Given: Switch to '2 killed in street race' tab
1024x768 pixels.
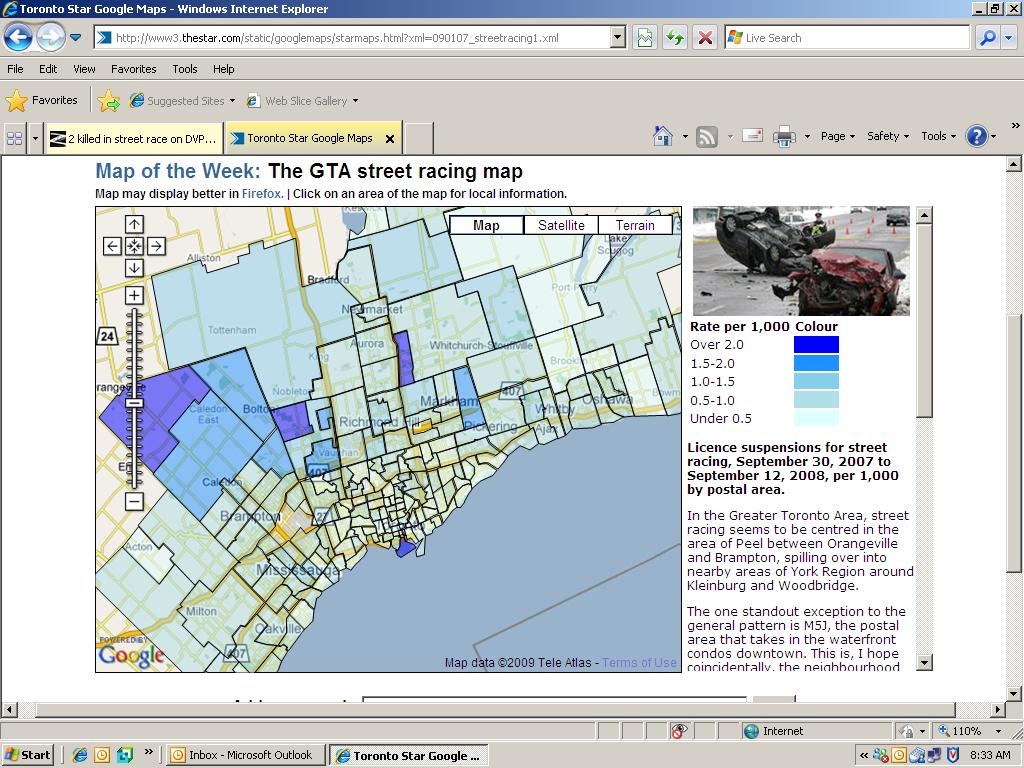Looking at the screenshot, I should click(x=134, y=138).
